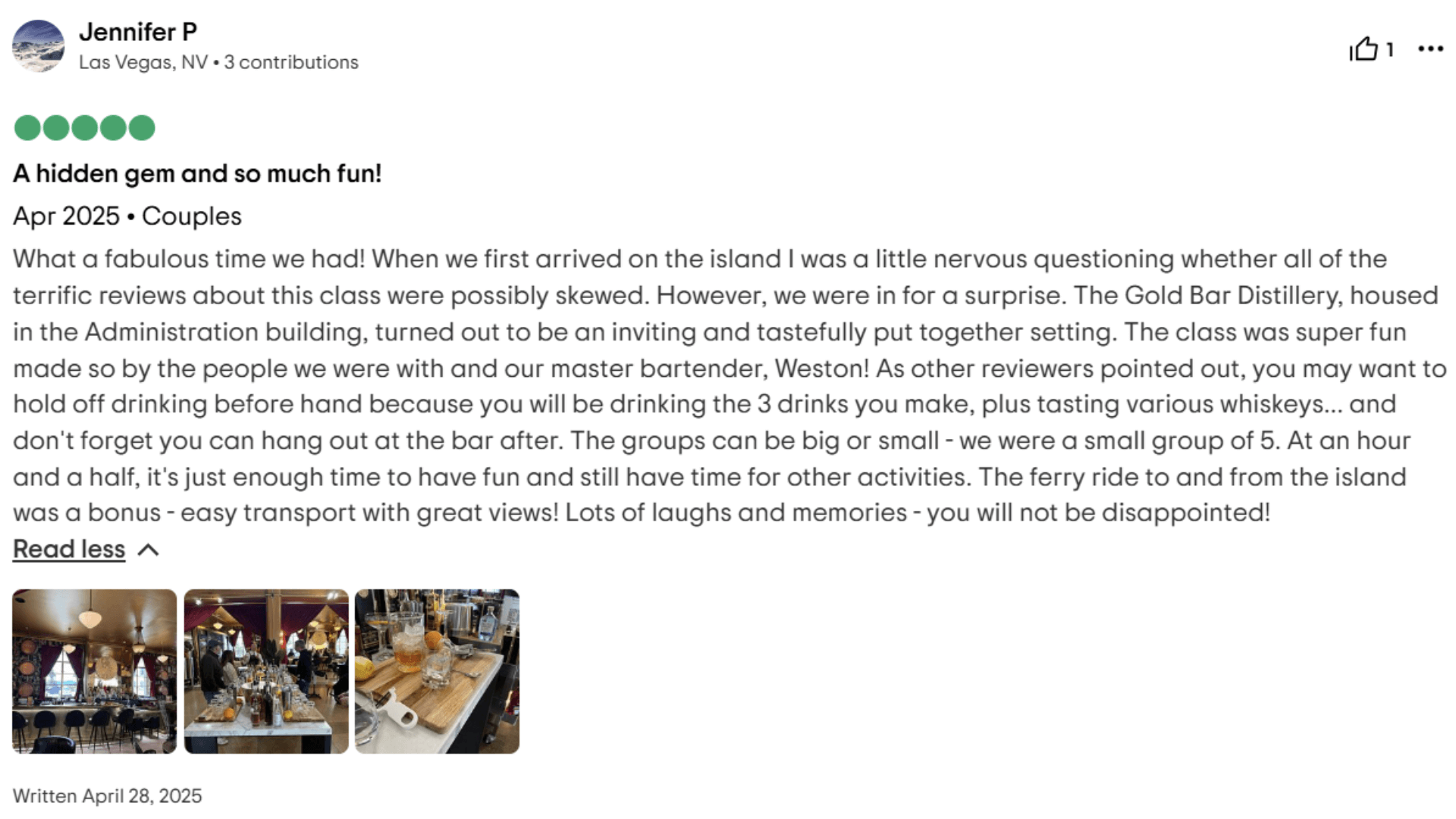Click the "3 contributions" text

291,62
